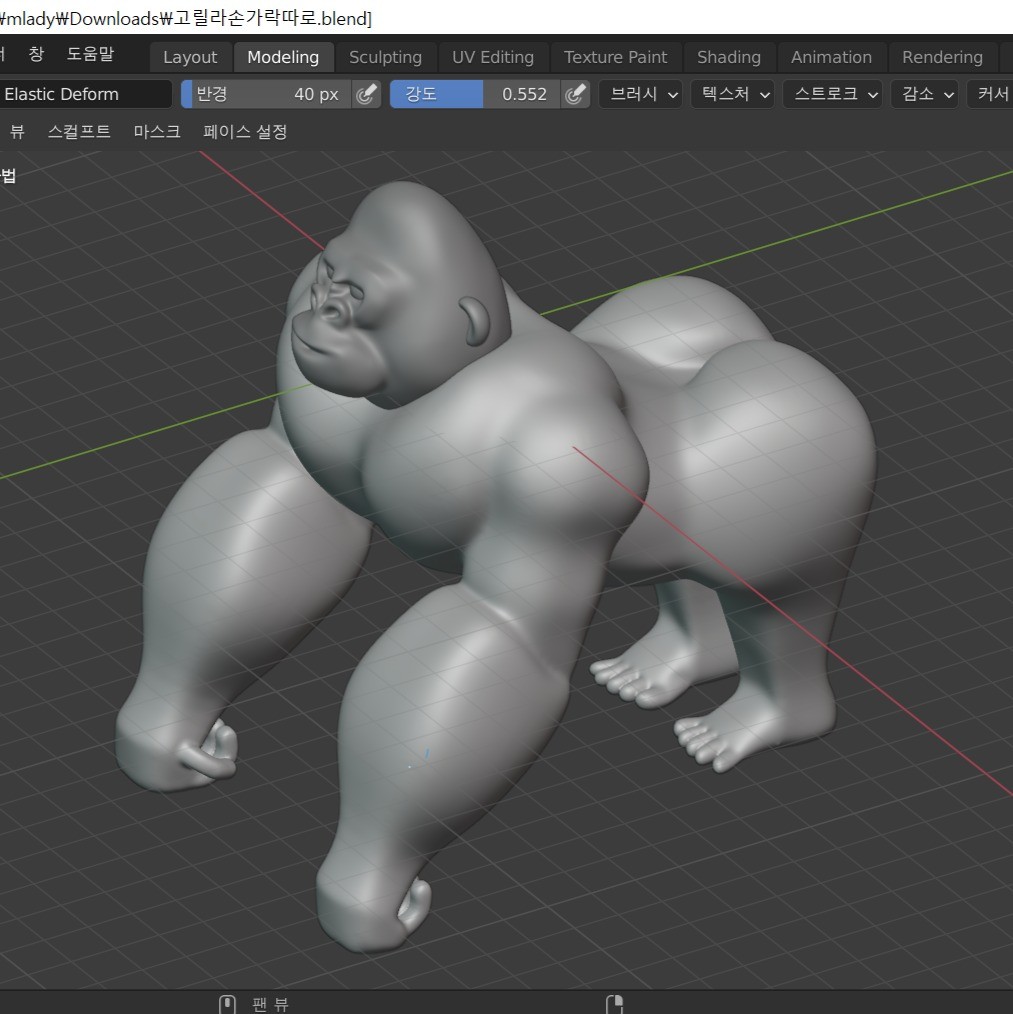The height and width of the screenshot is (1014, 1013).
Task: Open the Animation workspace tab
Action: 831,57
